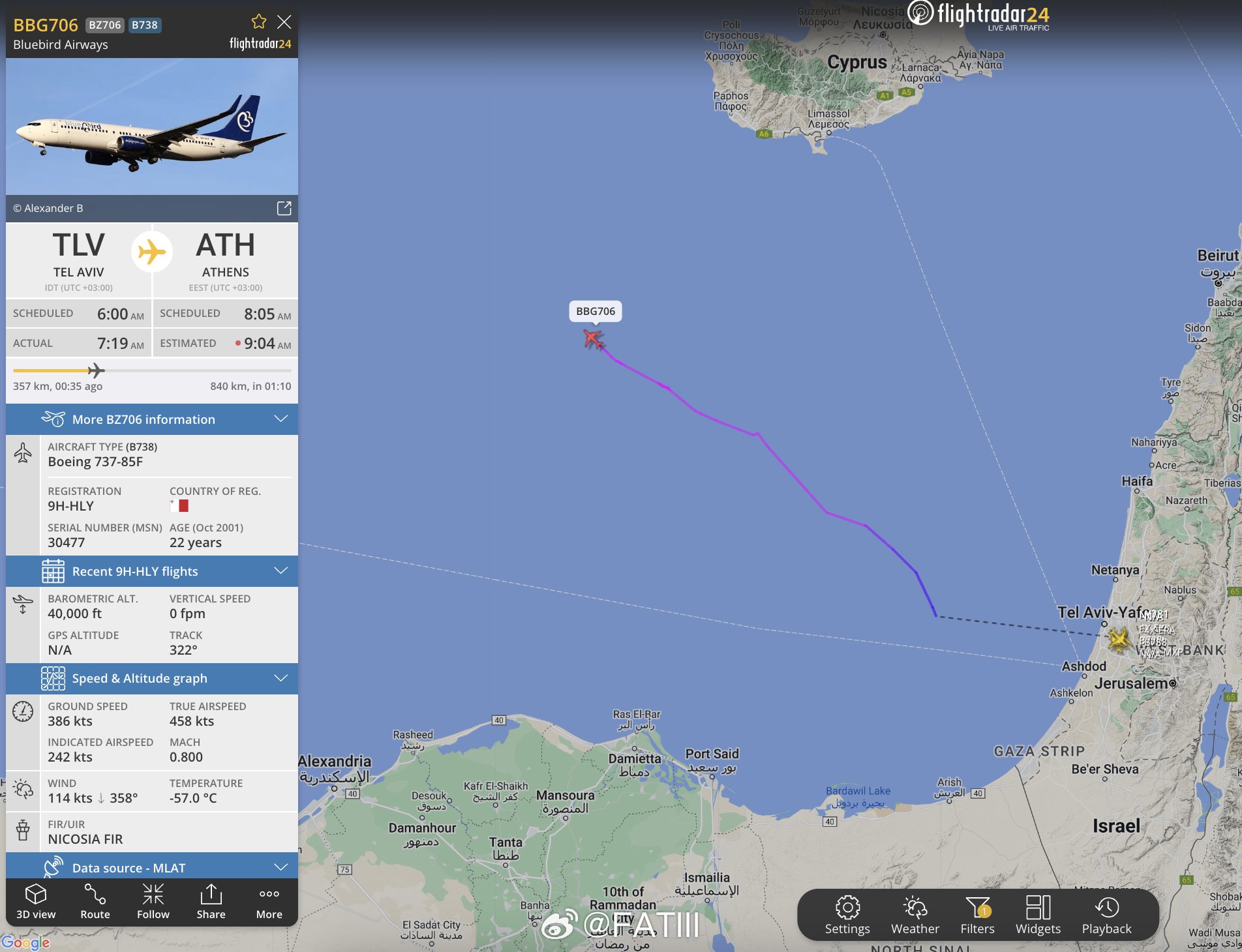Close the BBG706 flight details panel
The height and width of the screenshot is (952, 1242).
coord(284,22)
